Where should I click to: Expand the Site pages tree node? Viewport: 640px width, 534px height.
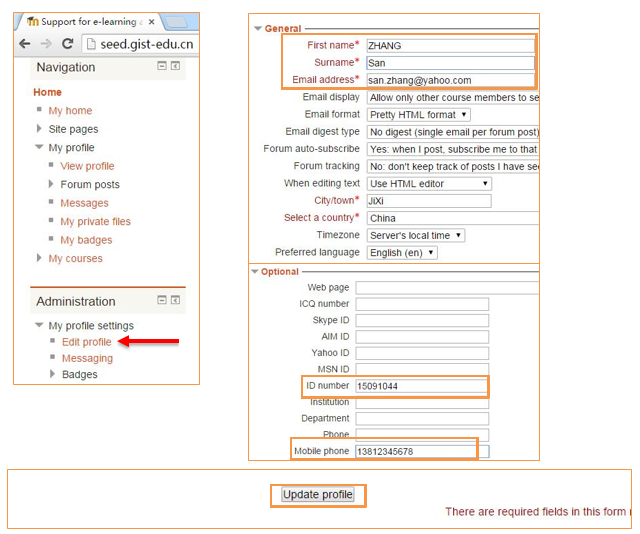(39, 129)
